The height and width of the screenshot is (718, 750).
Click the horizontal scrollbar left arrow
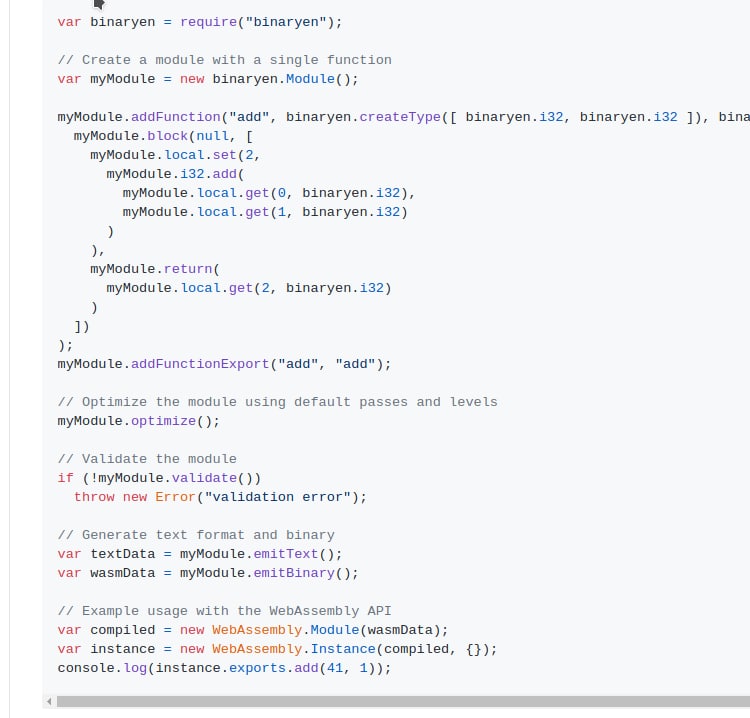pos(49,702)
